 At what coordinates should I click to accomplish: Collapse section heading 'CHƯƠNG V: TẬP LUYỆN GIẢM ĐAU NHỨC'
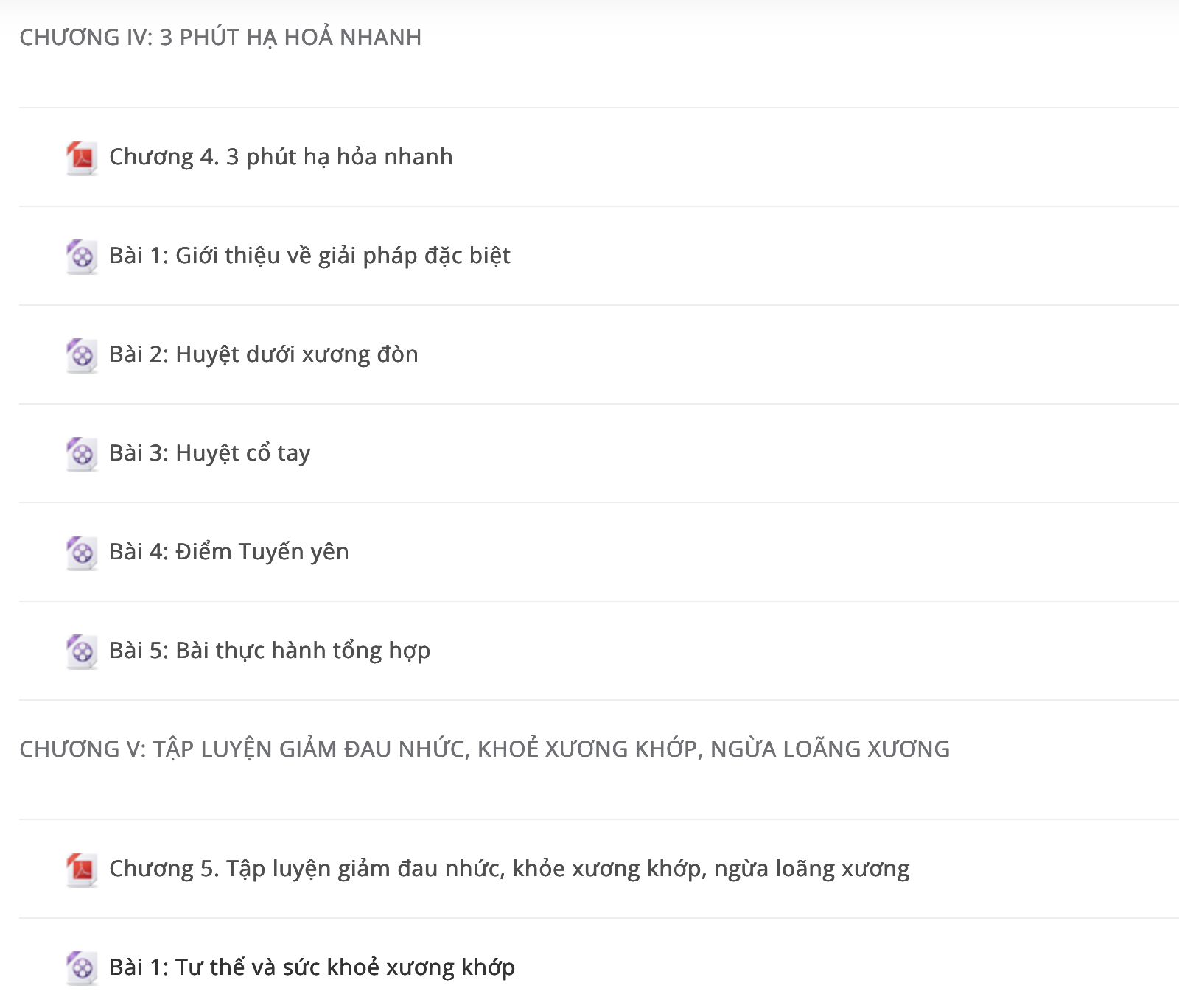(x=484, y=749)
